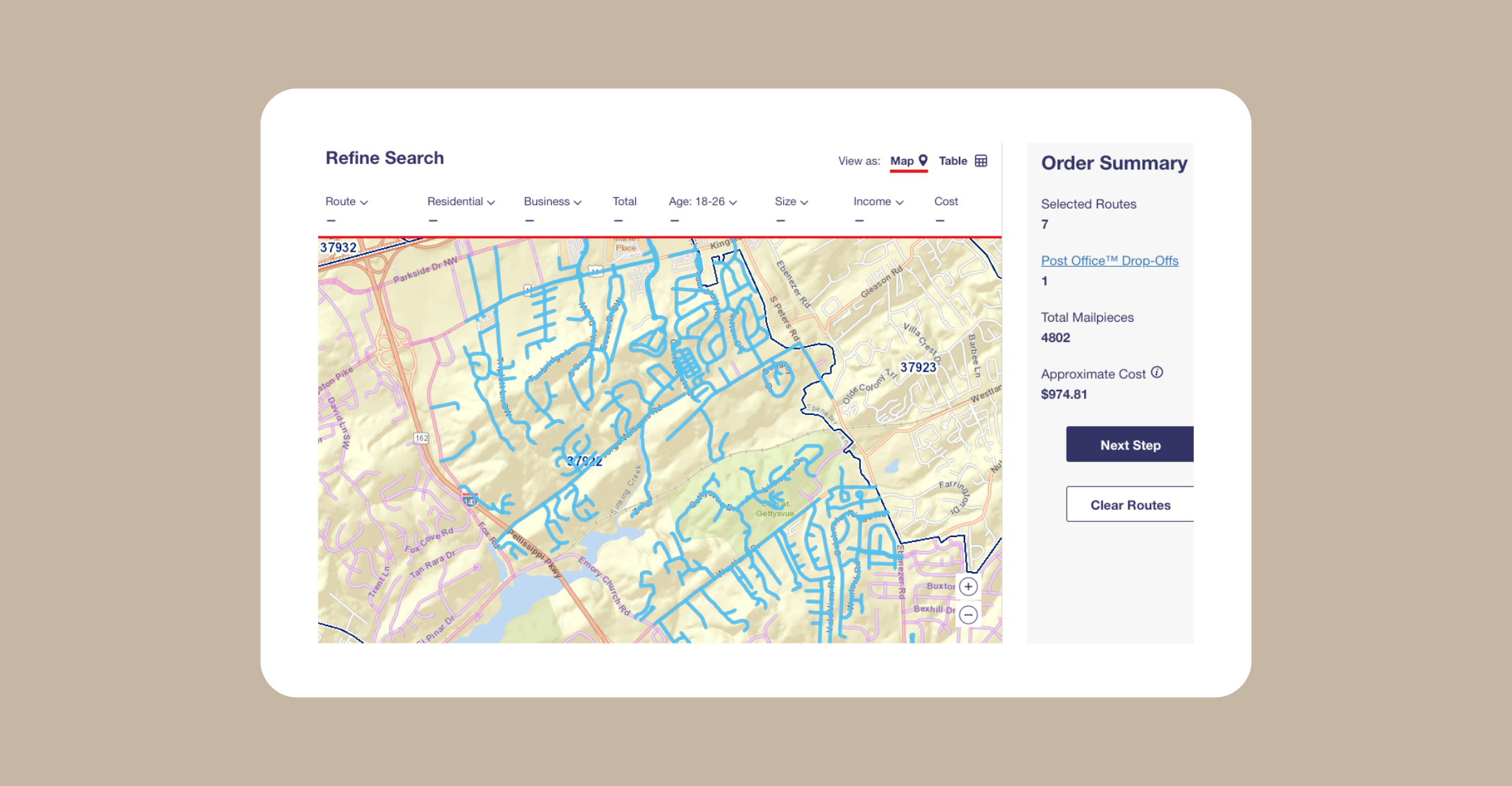This screenshot has height=786, width=1512.
Task: Click the 37922 ZIP label on map
Action: coord(584,461)
